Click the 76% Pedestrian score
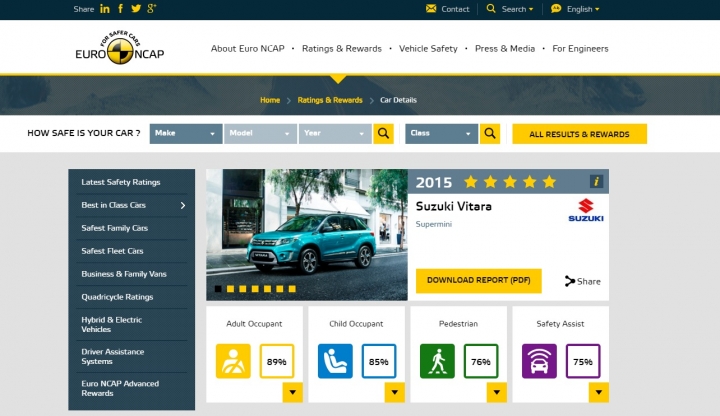Screen dimensions: 720x416 (x=481, y=361)
